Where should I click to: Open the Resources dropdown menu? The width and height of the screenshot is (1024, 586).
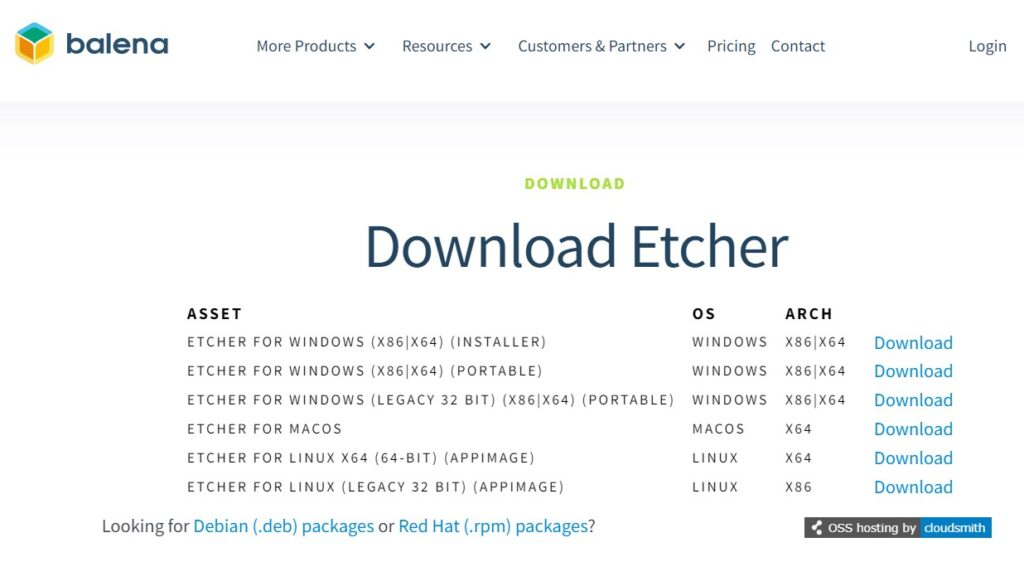click(446, 46)
